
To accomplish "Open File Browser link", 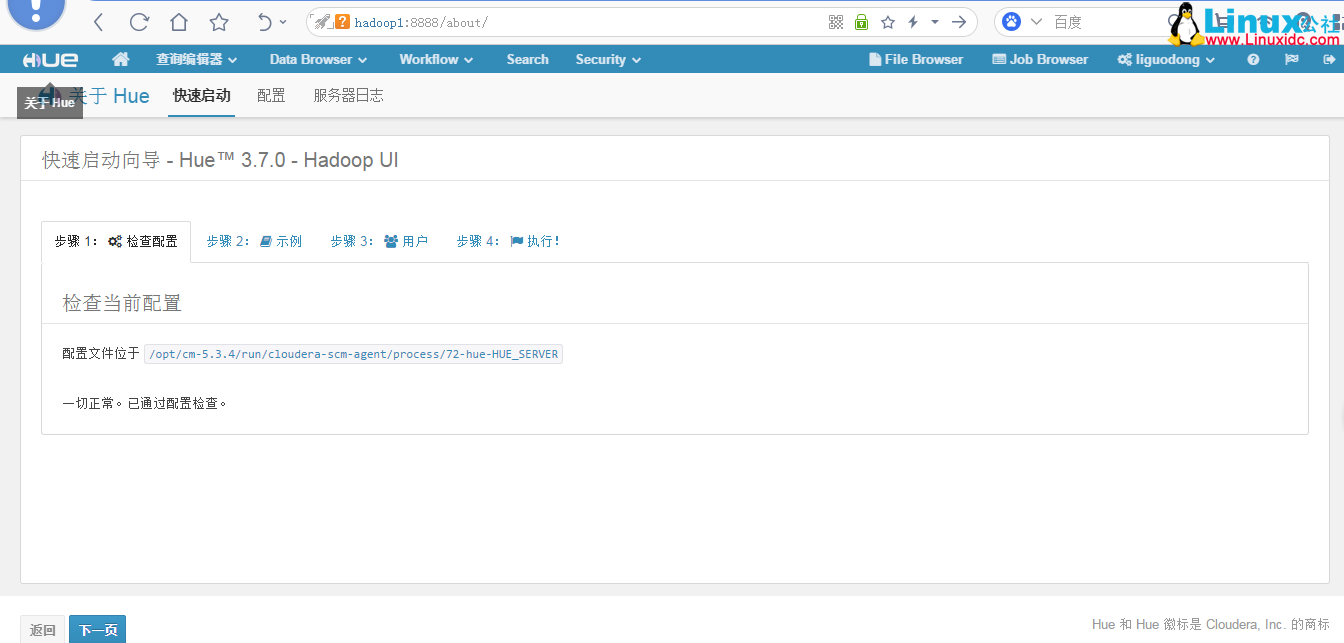I will click(916, 59).
